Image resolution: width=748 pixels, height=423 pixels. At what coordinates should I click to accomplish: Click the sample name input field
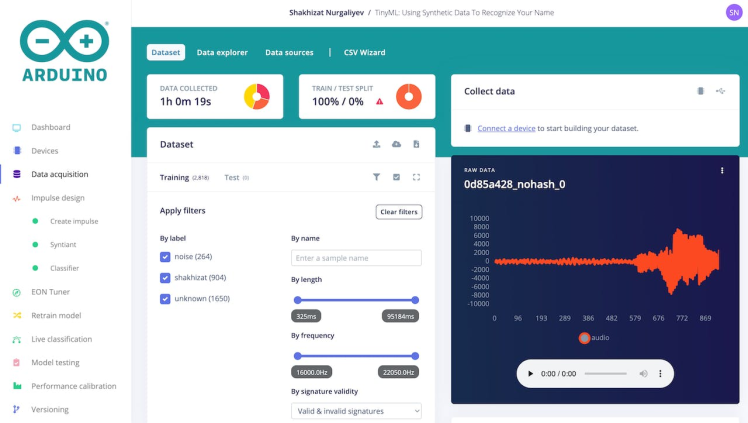(x=356, y=258)
